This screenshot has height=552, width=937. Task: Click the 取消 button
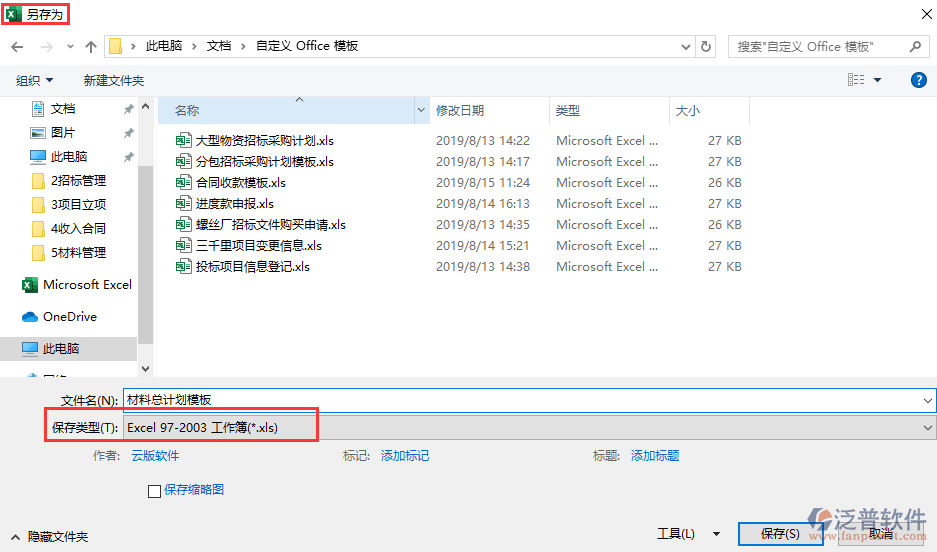click(x=881, y=534)
